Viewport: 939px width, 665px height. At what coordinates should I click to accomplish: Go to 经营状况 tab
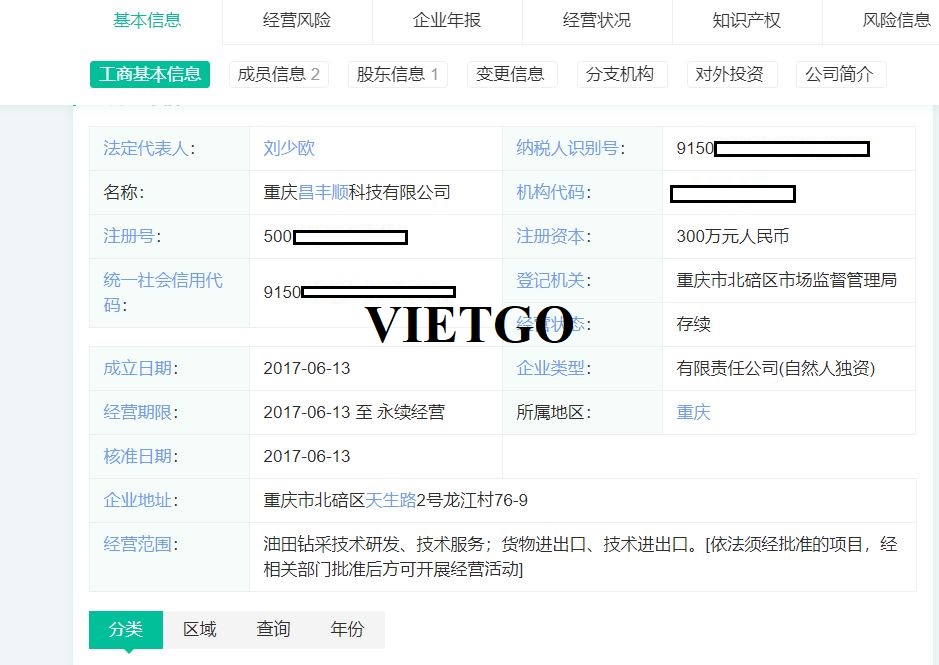(597, 20)
